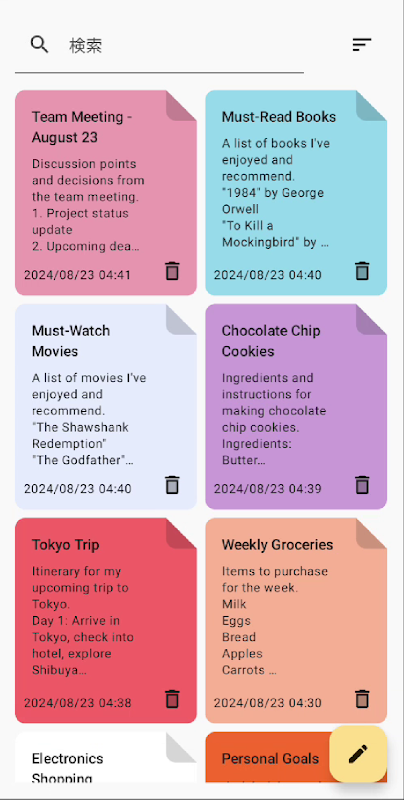
Task: Open the Must-Watch Movies note
Action: (106, 407)
